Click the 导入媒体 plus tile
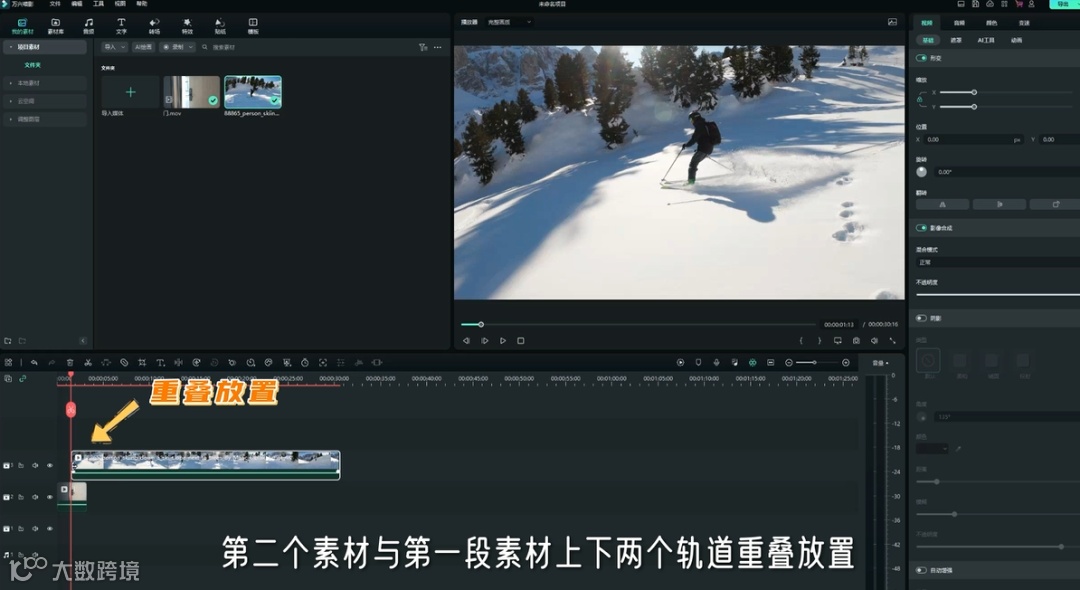 pyautogui.click(x=130, y=92)
